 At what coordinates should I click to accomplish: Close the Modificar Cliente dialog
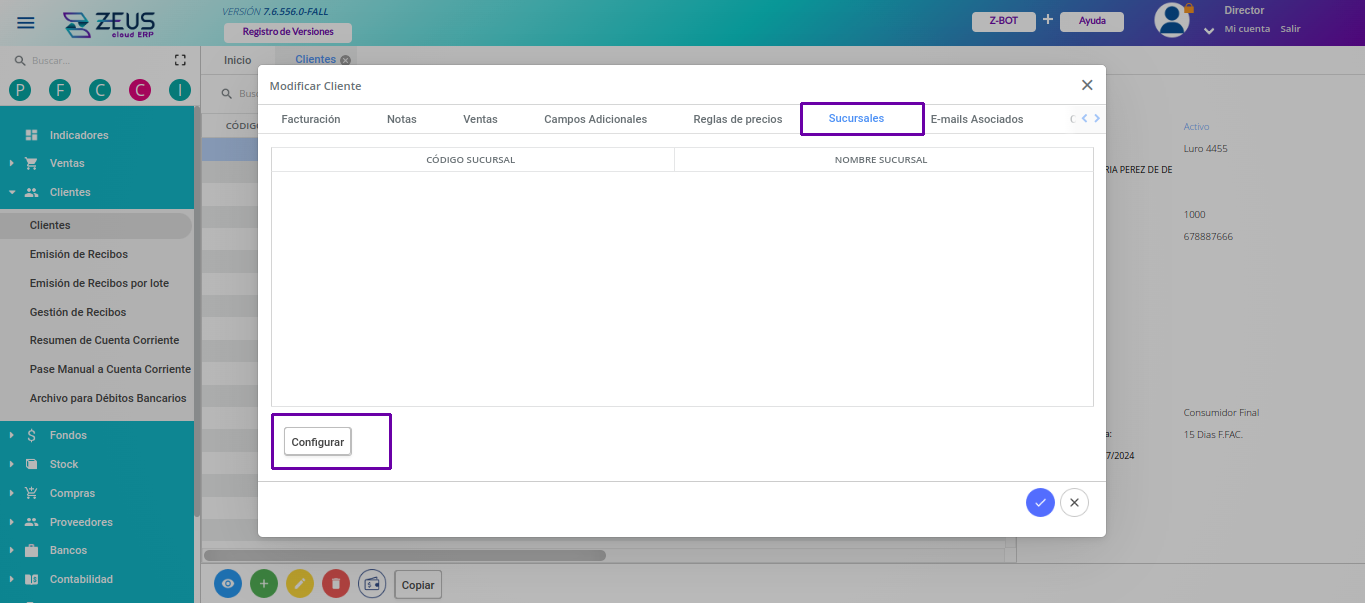(1087, 85)
